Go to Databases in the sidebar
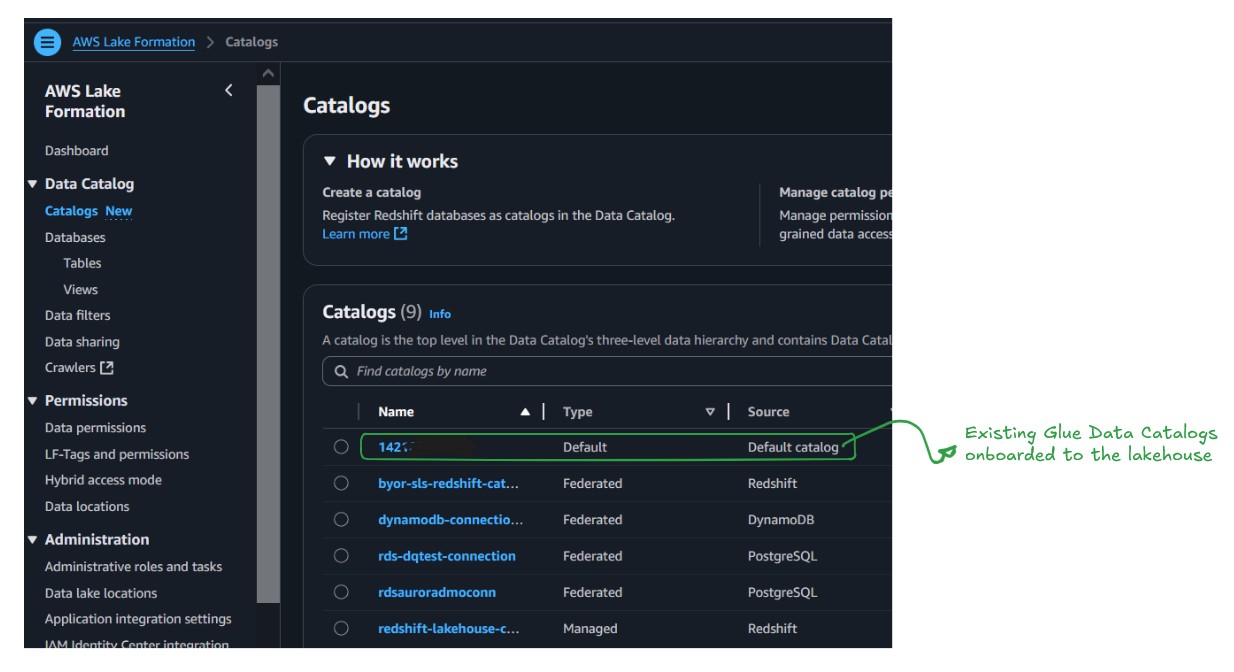 pyautogui.click(x=75, y=237)
